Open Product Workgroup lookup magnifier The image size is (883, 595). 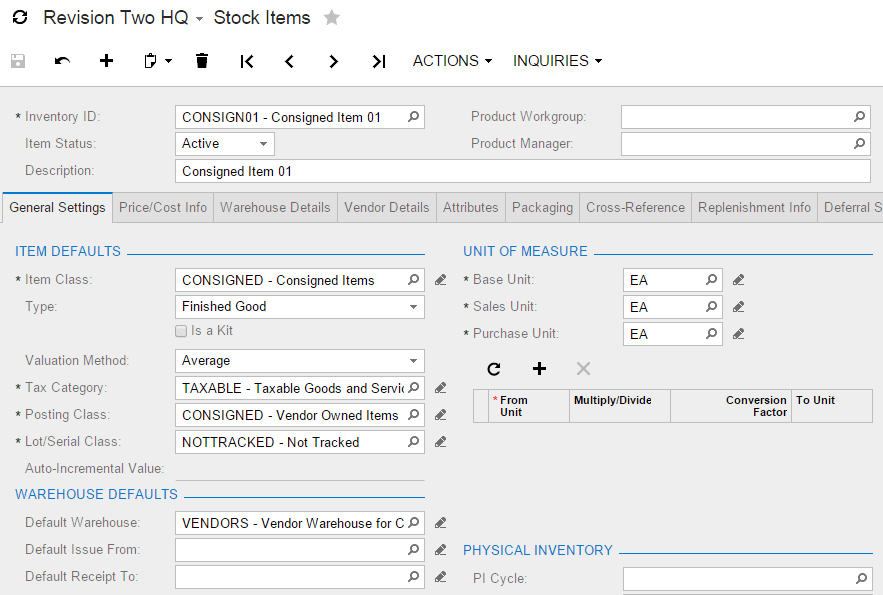pos(859,117)
